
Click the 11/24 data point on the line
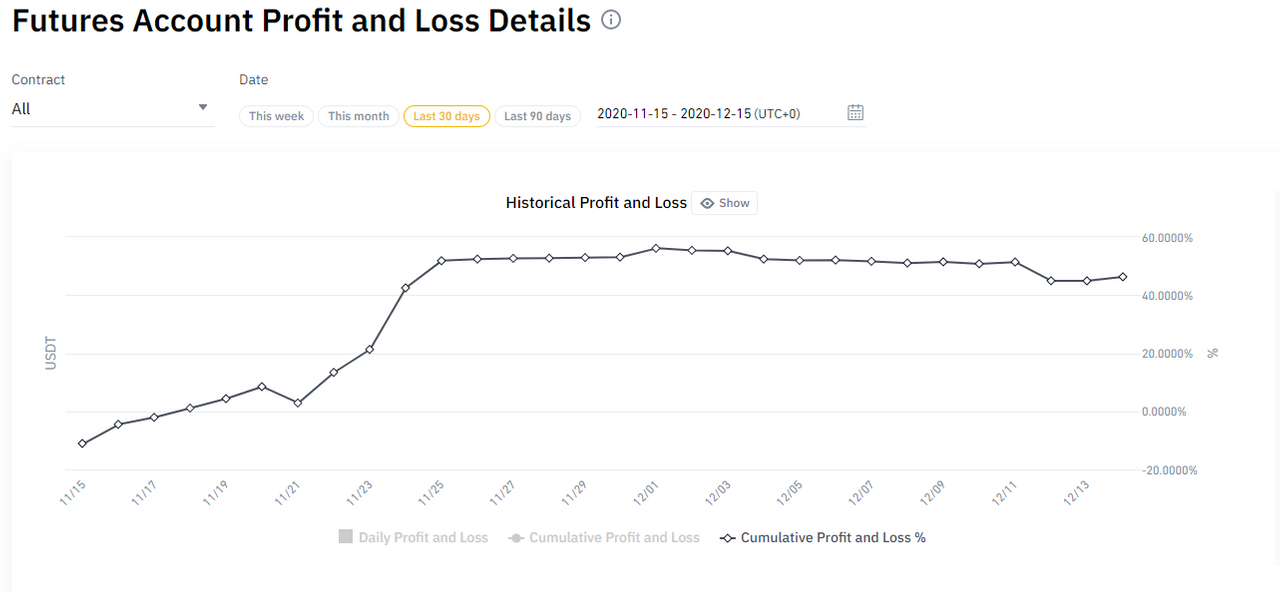405,288
